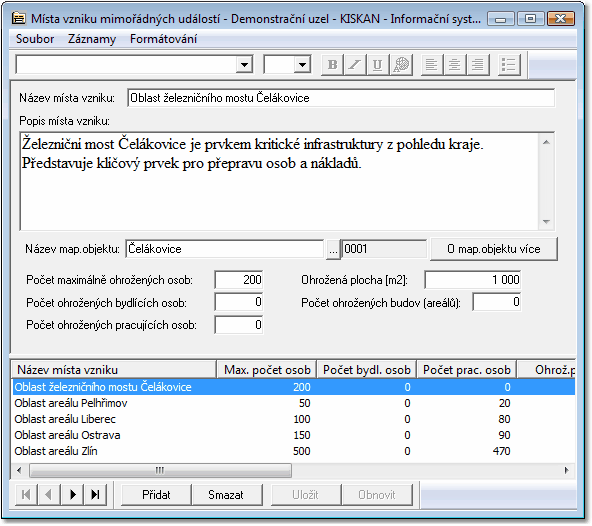
Task: Sort by Počet bydl. osob column header
Action: coord(367,370)
